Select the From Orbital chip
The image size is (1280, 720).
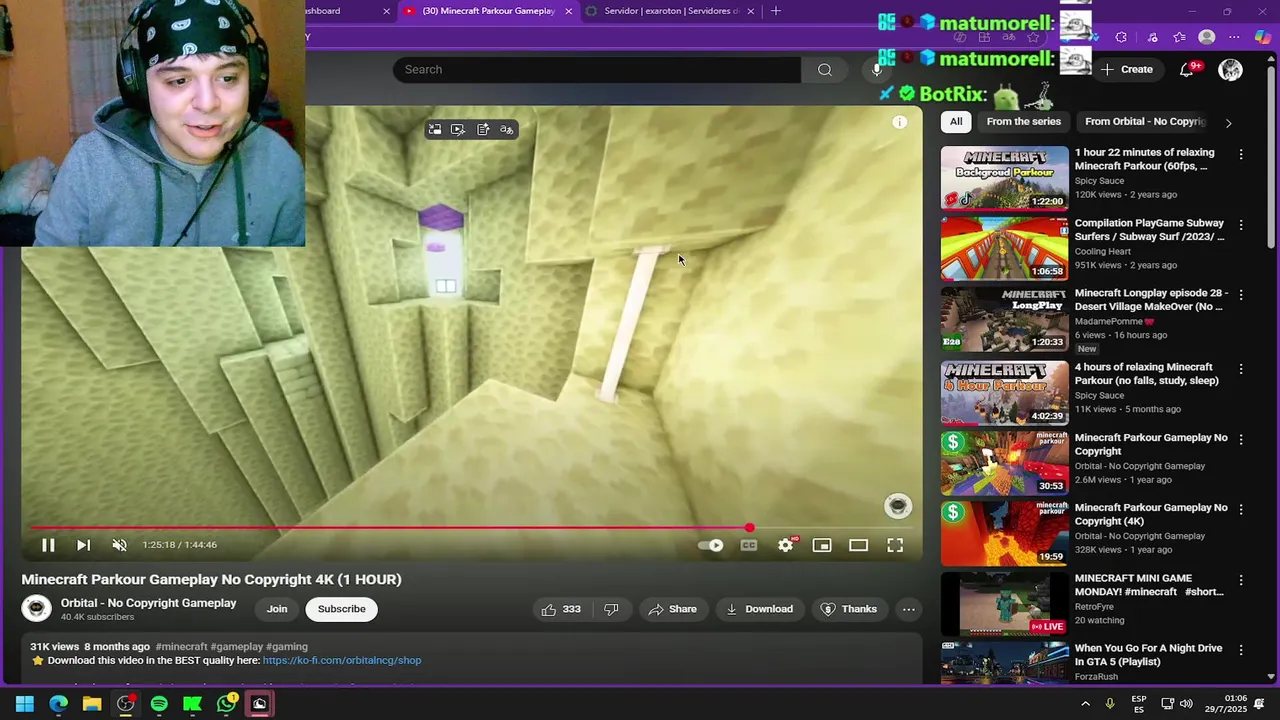click(x=1145, y=122)
